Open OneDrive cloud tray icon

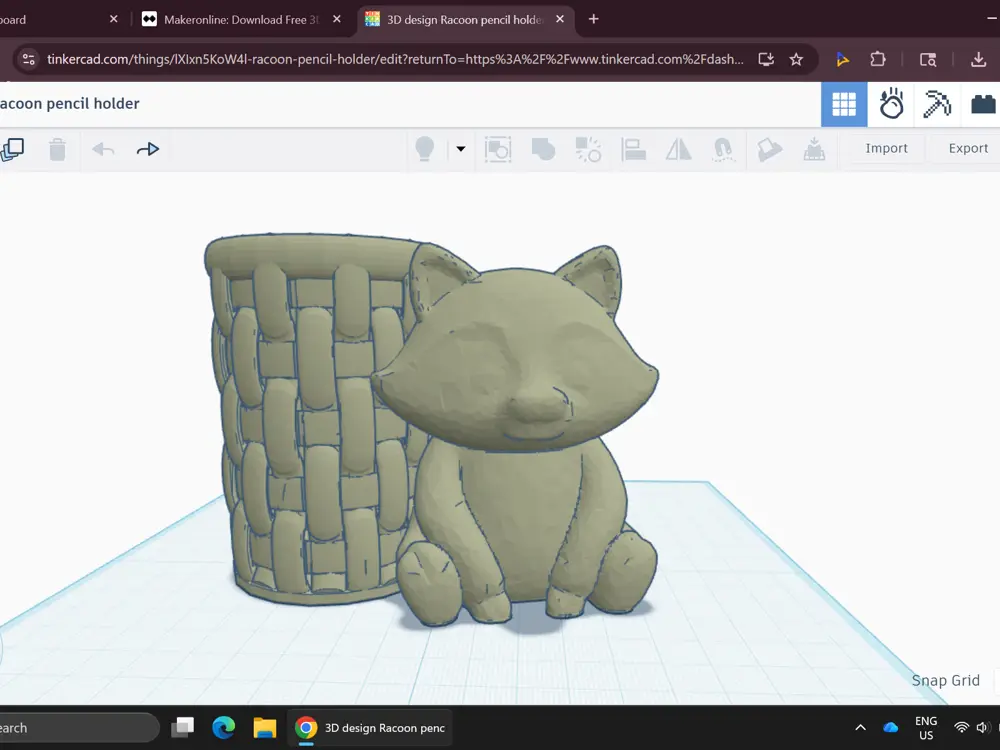890,727
